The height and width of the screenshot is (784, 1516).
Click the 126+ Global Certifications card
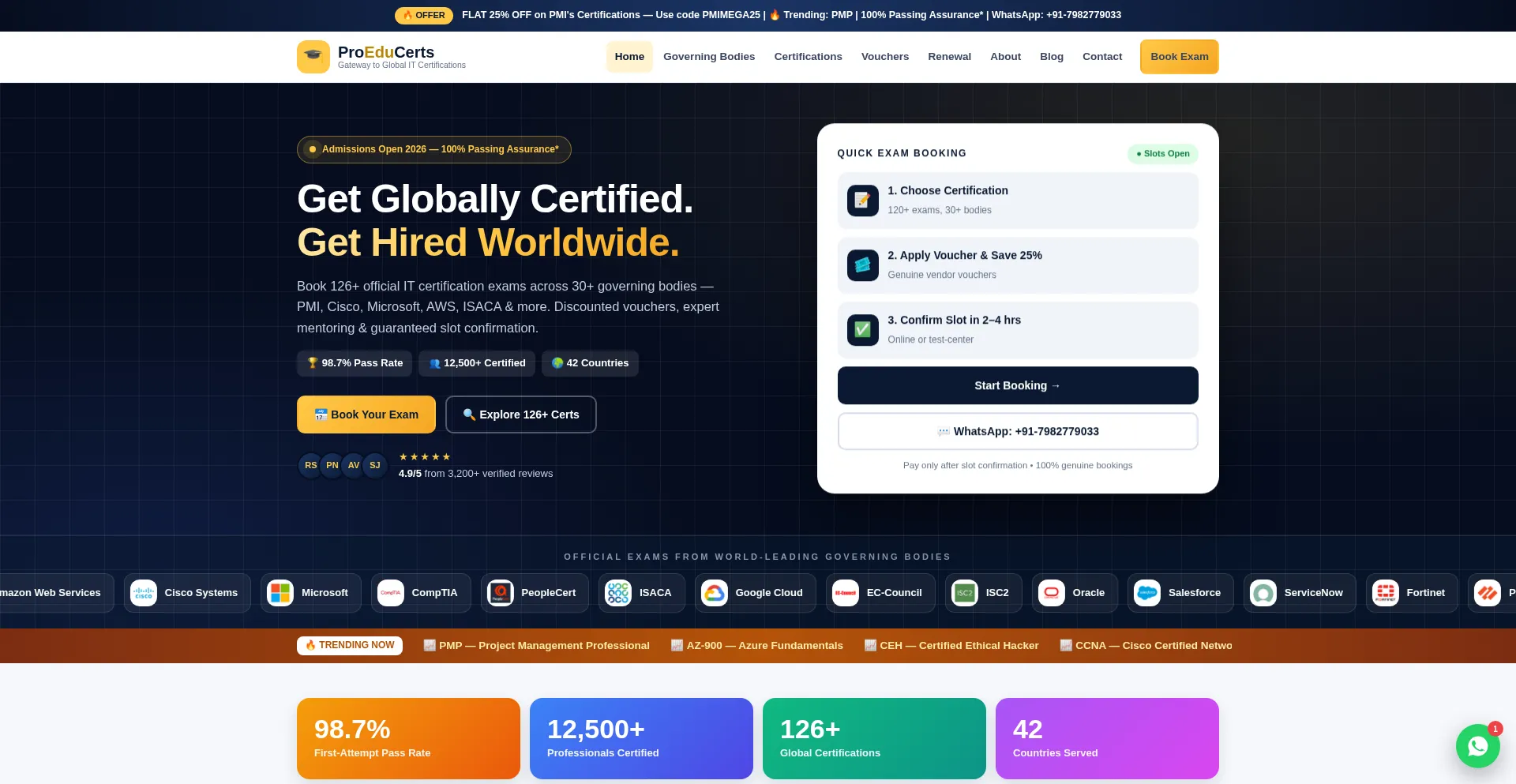[874, 739]
